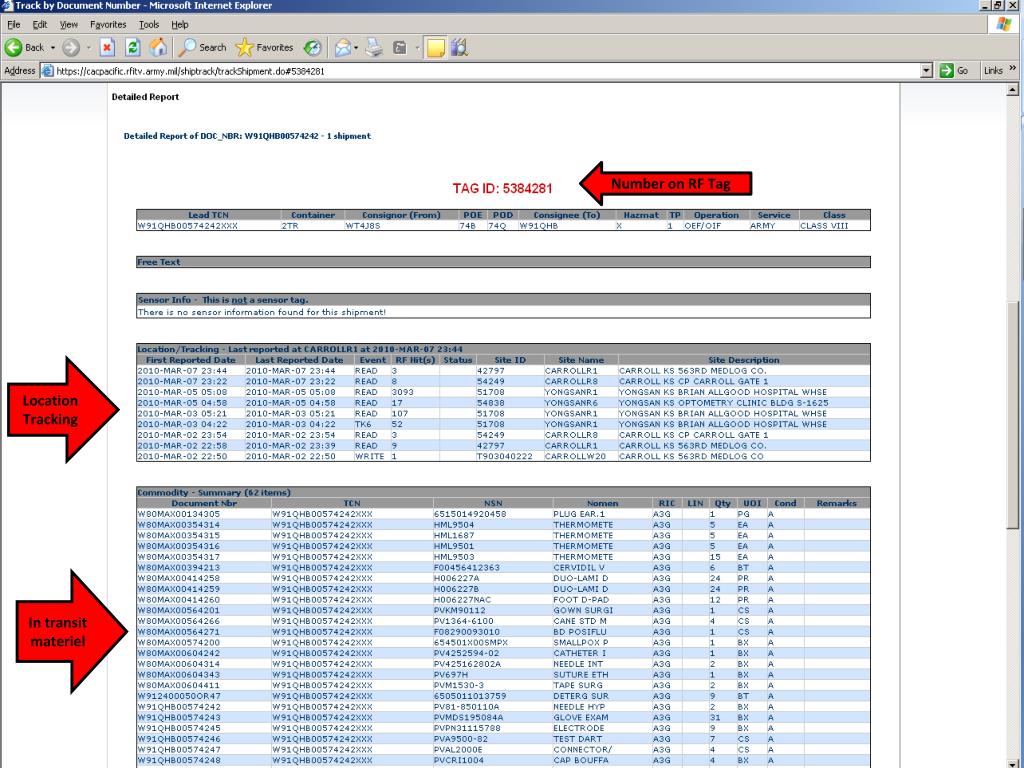1024x768 pixels.
Task: Stop page loading with red X icon
Action: click(x=108, y=48)
